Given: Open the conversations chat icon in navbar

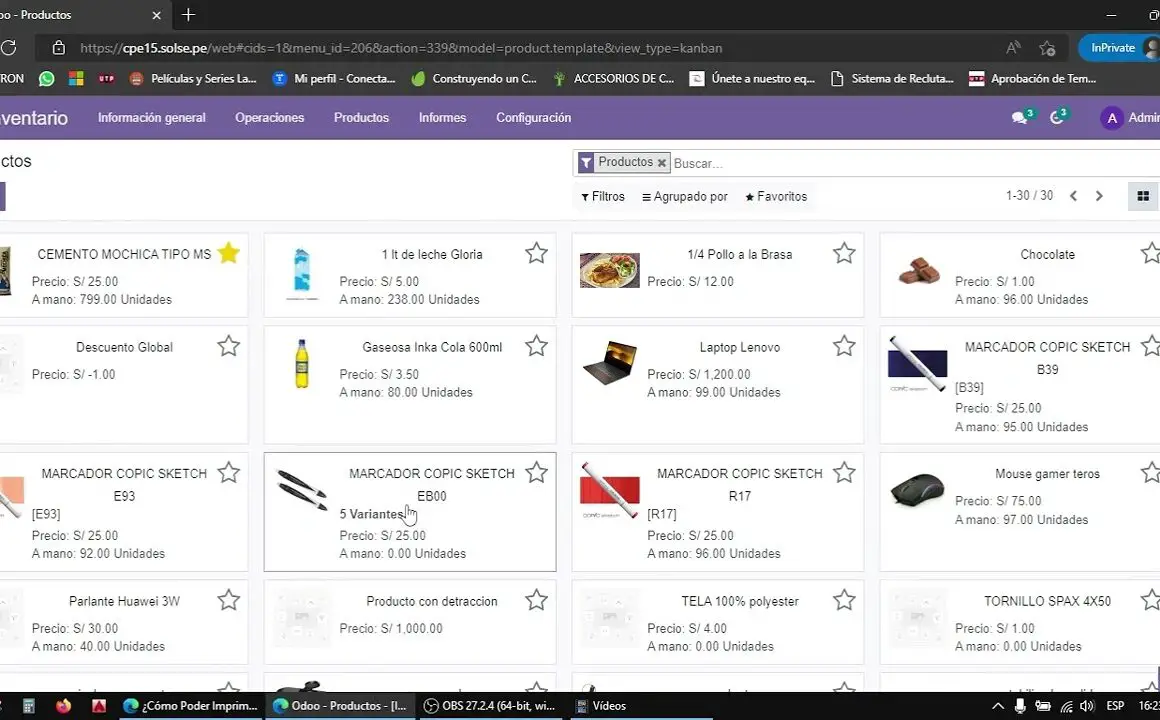Looking at the screenshot, I should tap(1019, 118).
